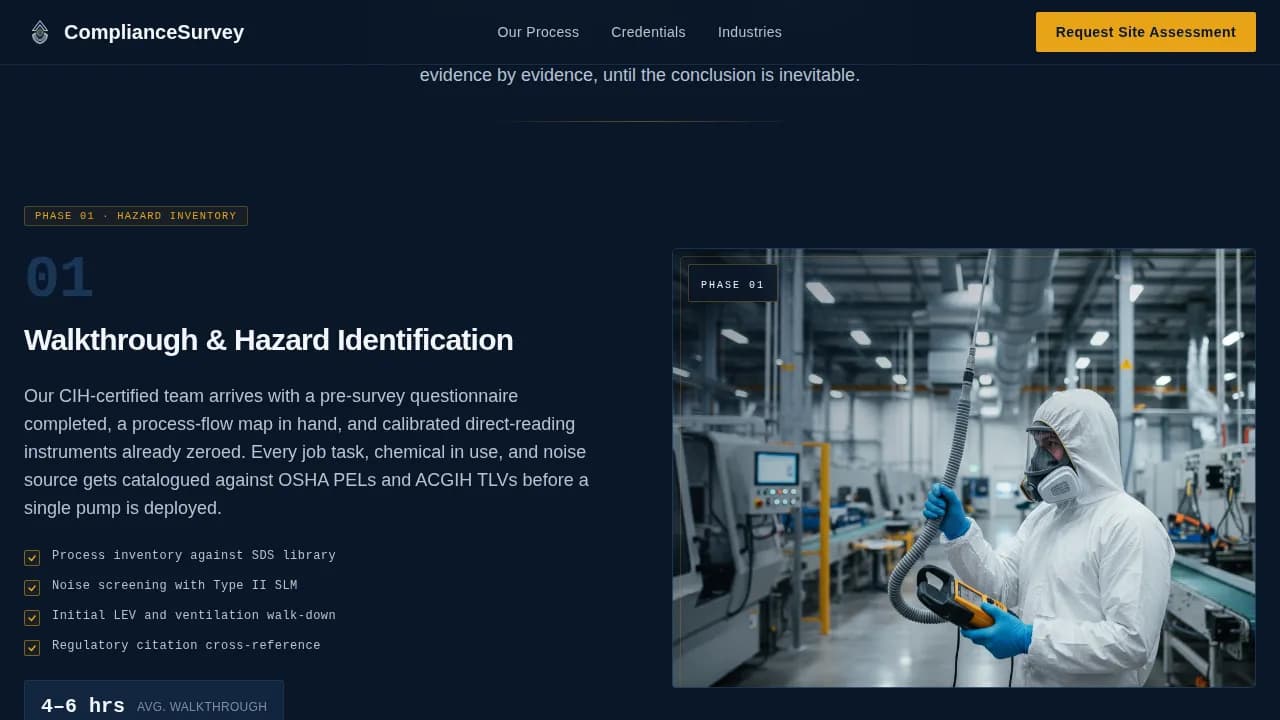Click the ComplianceSurvey shield logo icon
The height and width of the screenshot is (720, 1280).
40,32
